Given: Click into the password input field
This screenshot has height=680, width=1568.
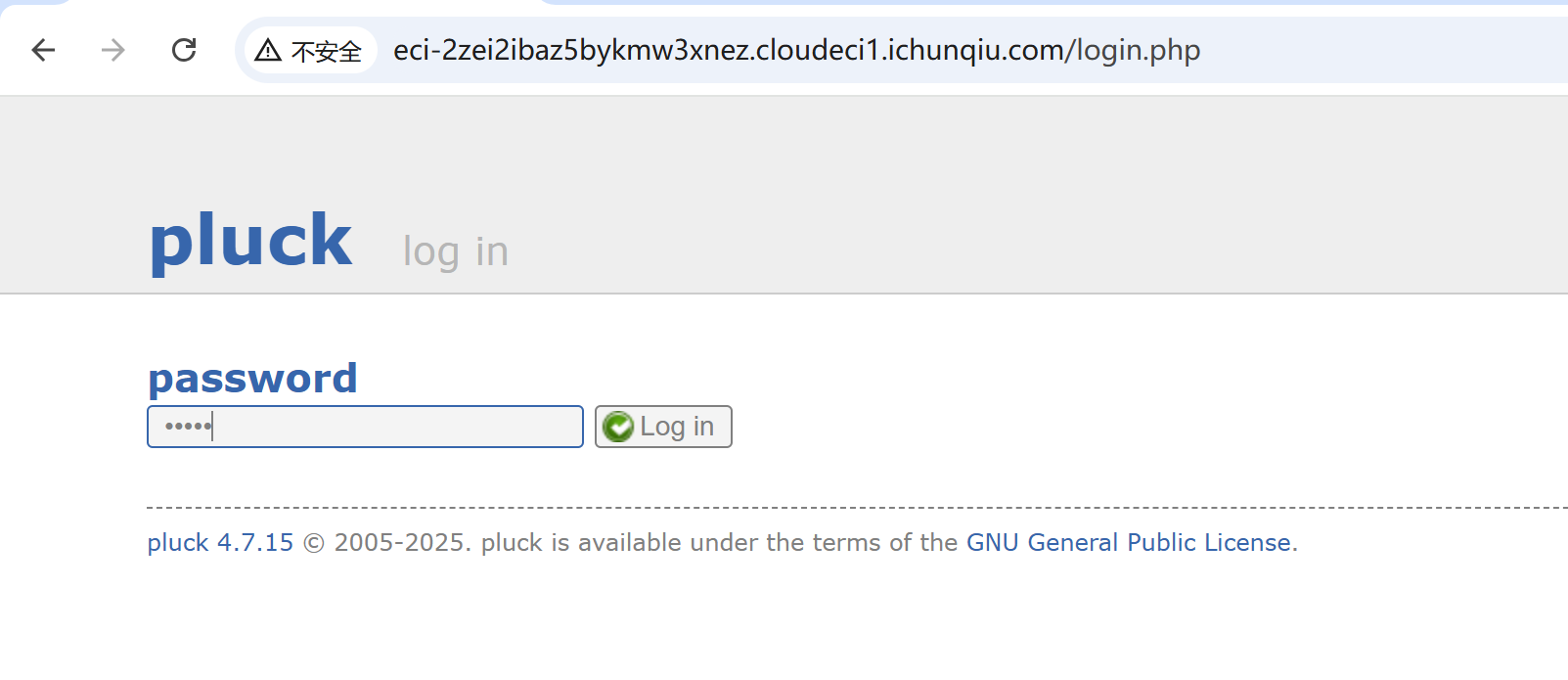Looking at the screenshot, I should click(365, 427).
